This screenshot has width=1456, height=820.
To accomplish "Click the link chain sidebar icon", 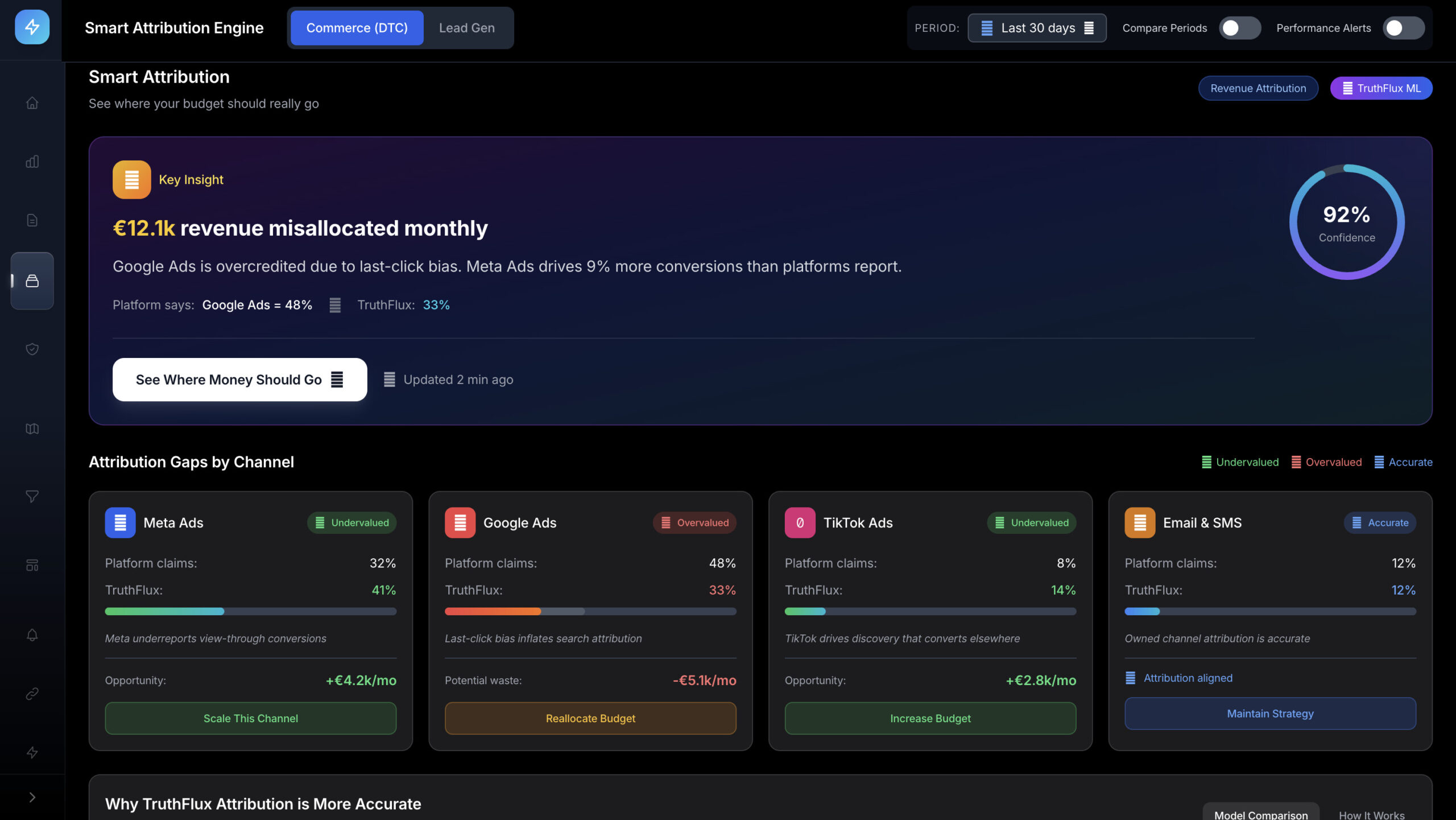I will click(x=32, y=694).
